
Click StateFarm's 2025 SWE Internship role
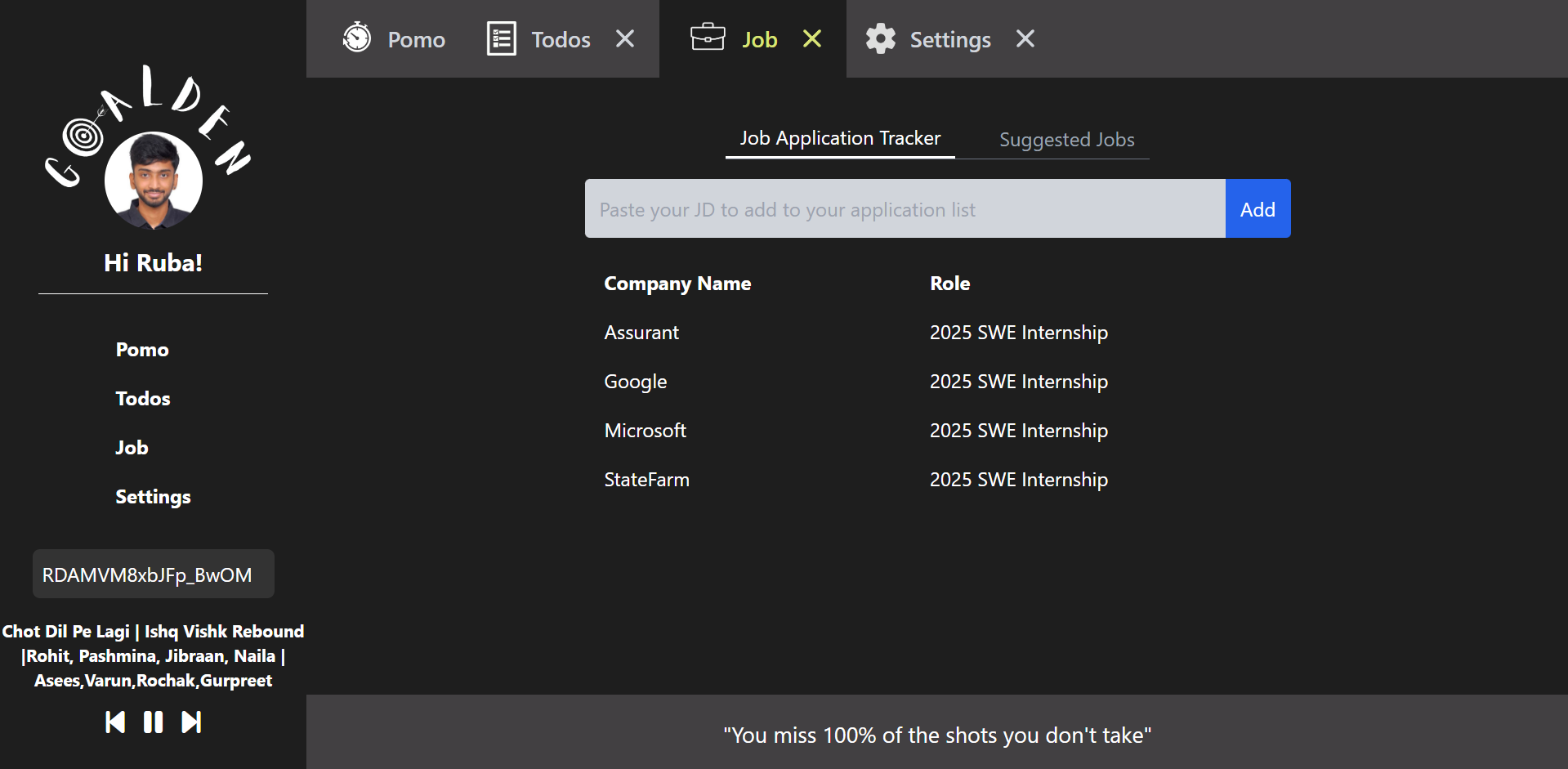coord(1019,480)
